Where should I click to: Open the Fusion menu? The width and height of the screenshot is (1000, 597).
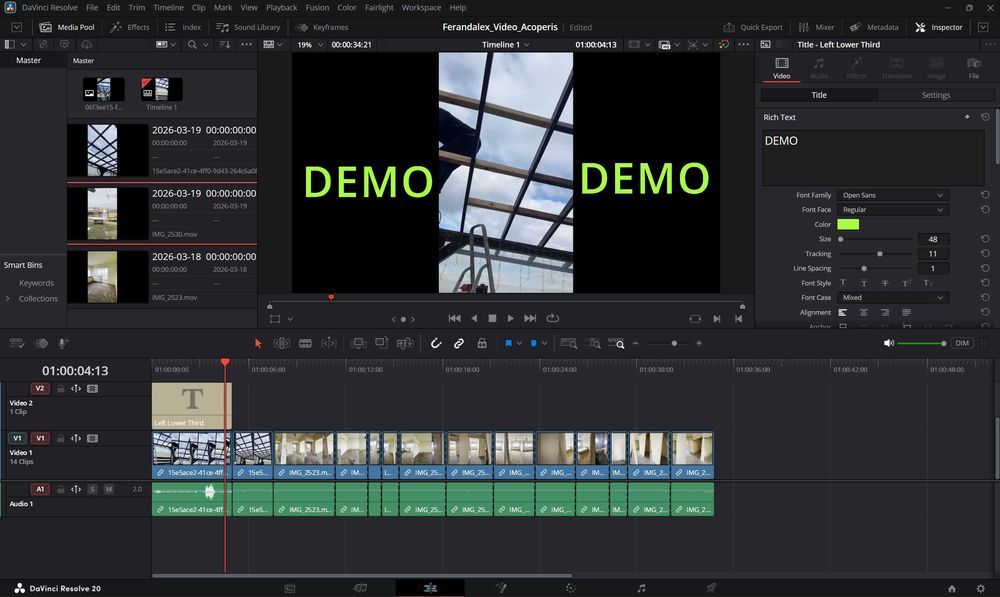(x=317, y=8)
